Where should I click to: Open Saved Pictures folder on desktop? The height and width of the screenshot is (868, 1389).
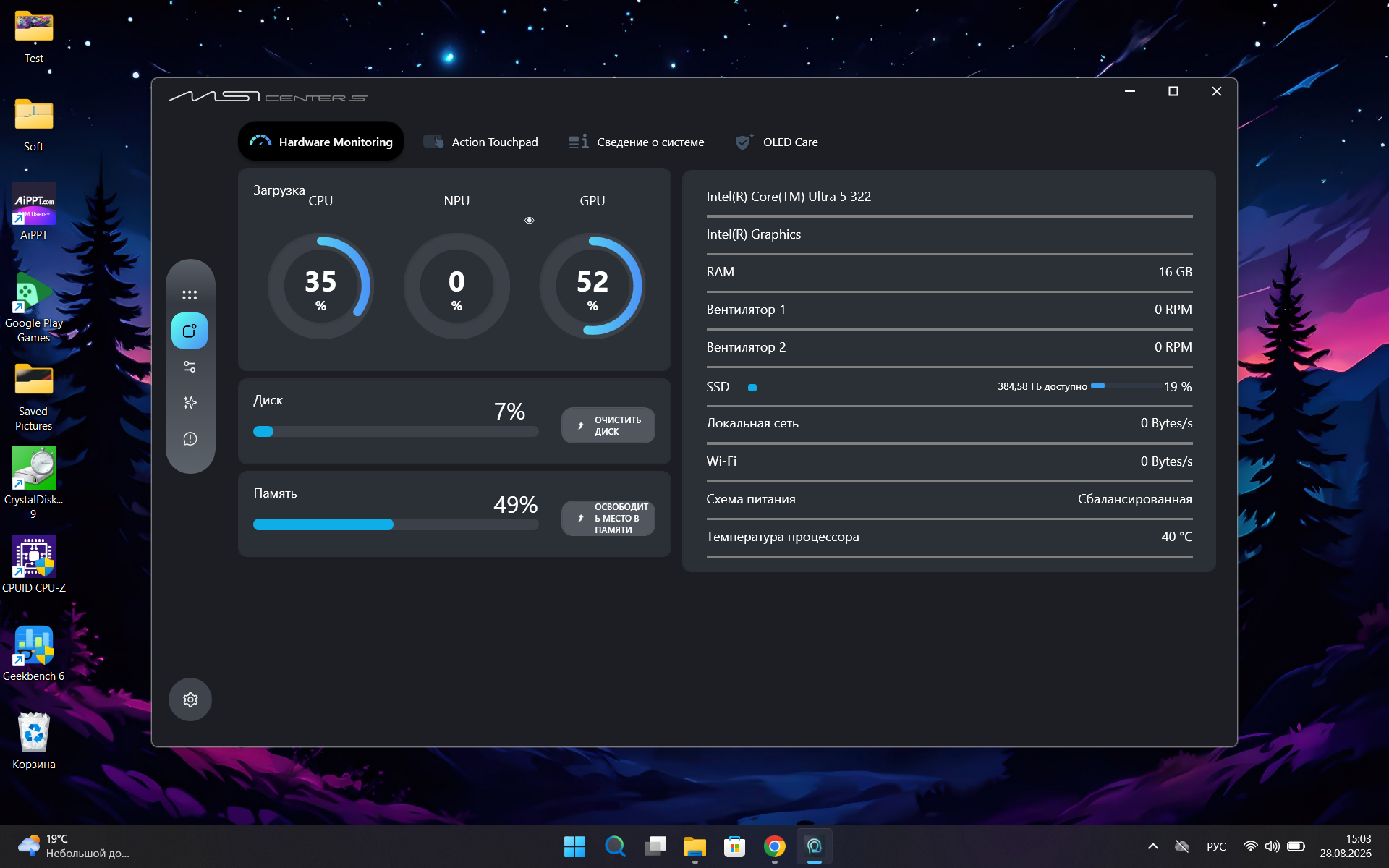34,396
